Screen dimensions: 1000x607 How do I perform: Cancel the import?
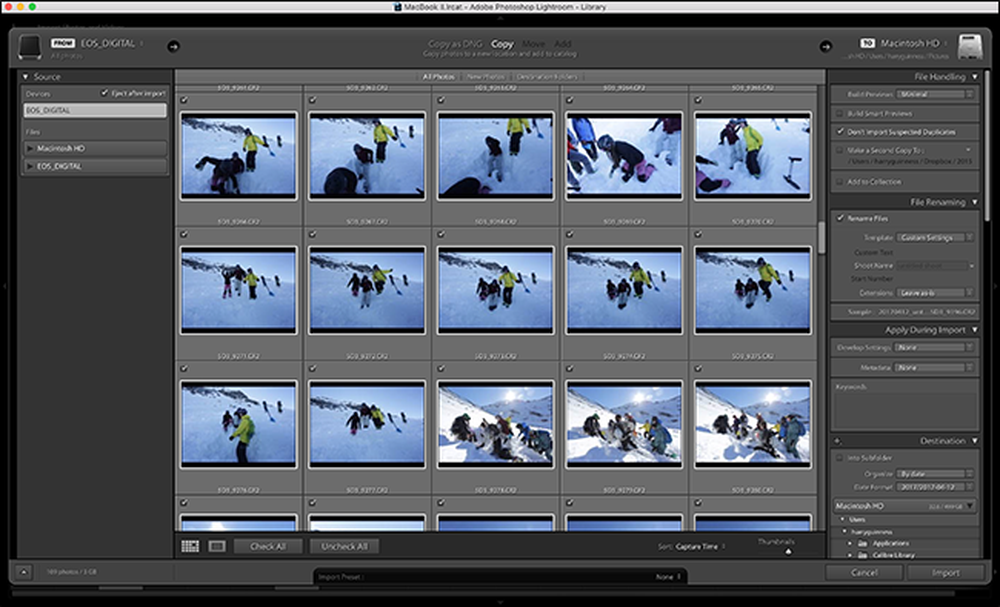pos(864,572)
